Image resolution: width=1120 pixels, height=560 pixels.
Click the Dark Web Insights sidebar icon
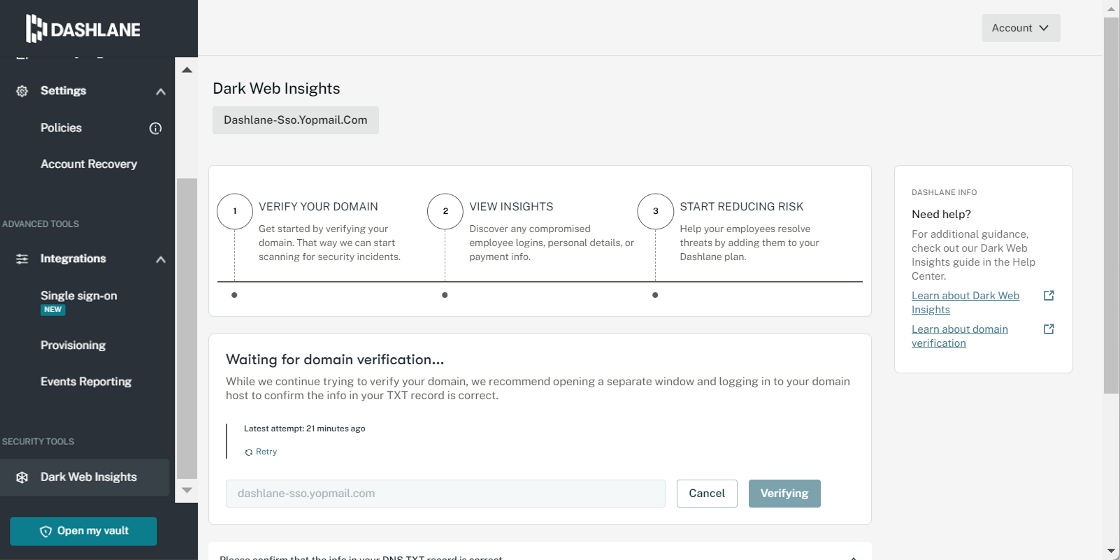22,478
